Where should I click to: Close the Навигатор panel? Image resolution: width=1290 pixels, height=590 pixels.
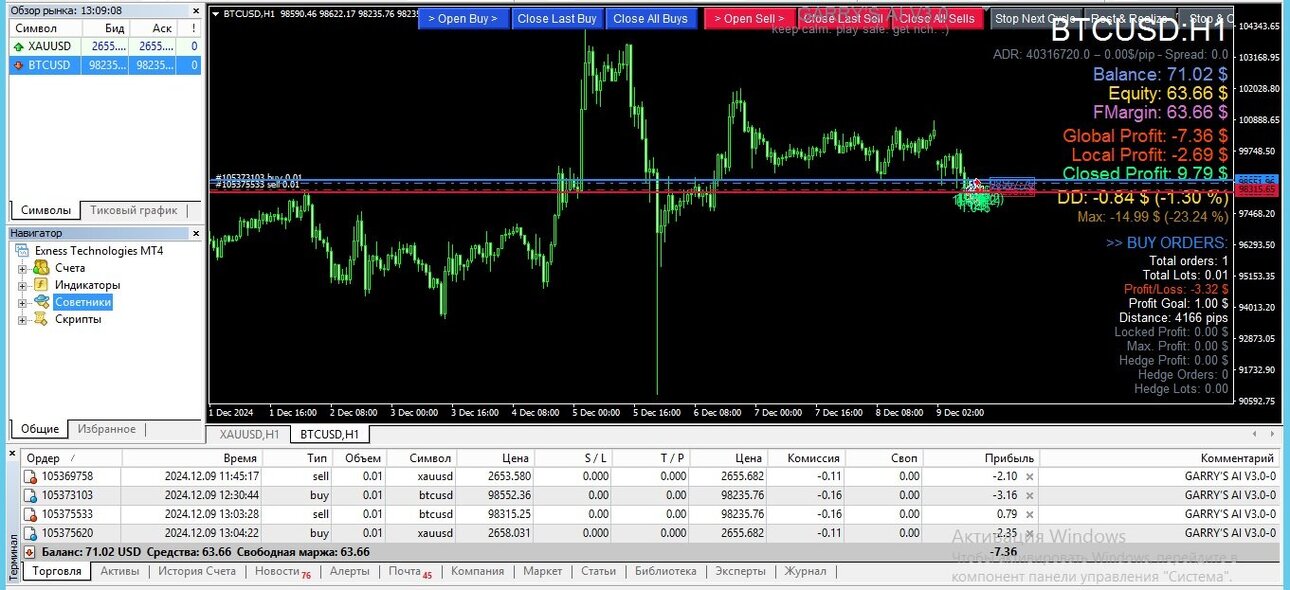[194, 233]
